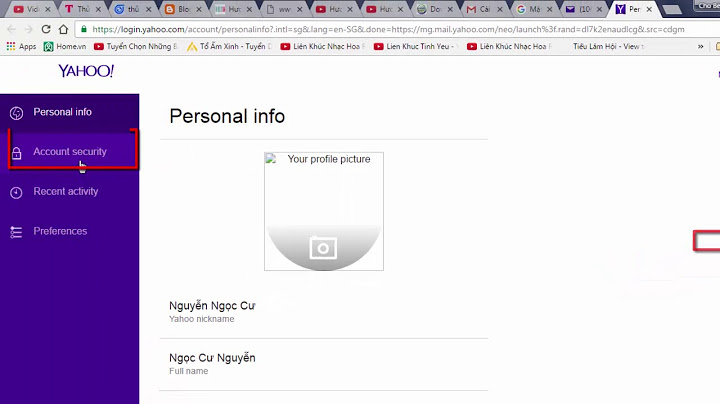
Task: Click the green padlock in address bar
Action: point(84,29)
